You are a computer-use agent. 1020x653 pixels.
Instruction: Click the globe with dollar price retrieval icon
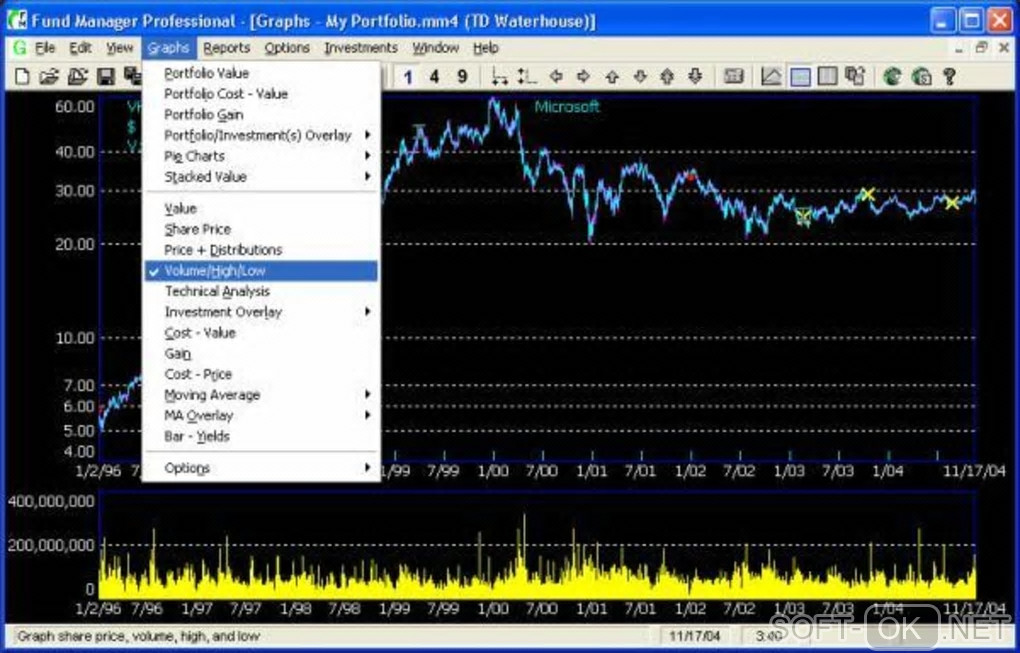pos(921,77)
